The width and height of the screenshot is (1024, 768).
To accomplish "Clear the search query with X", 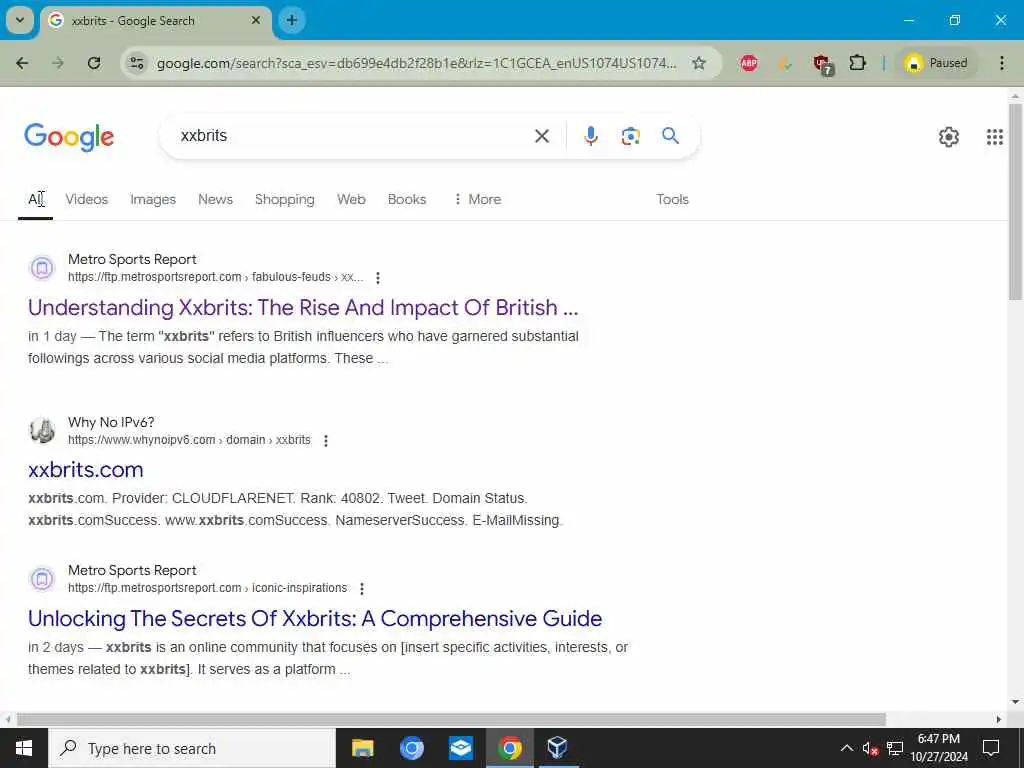I will (x=542, y=136).
